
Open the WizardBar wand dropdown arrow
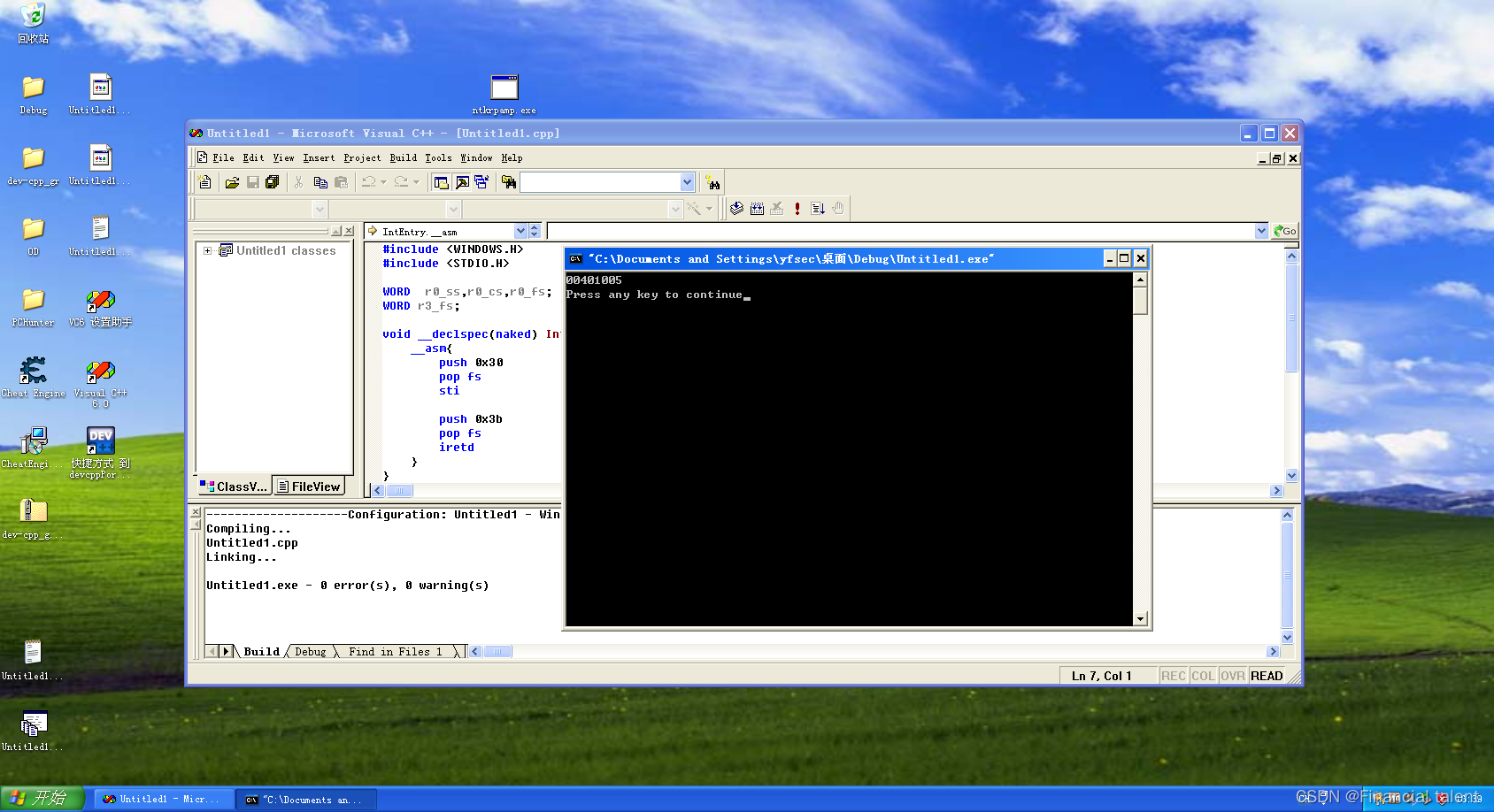tap(709, 209)
